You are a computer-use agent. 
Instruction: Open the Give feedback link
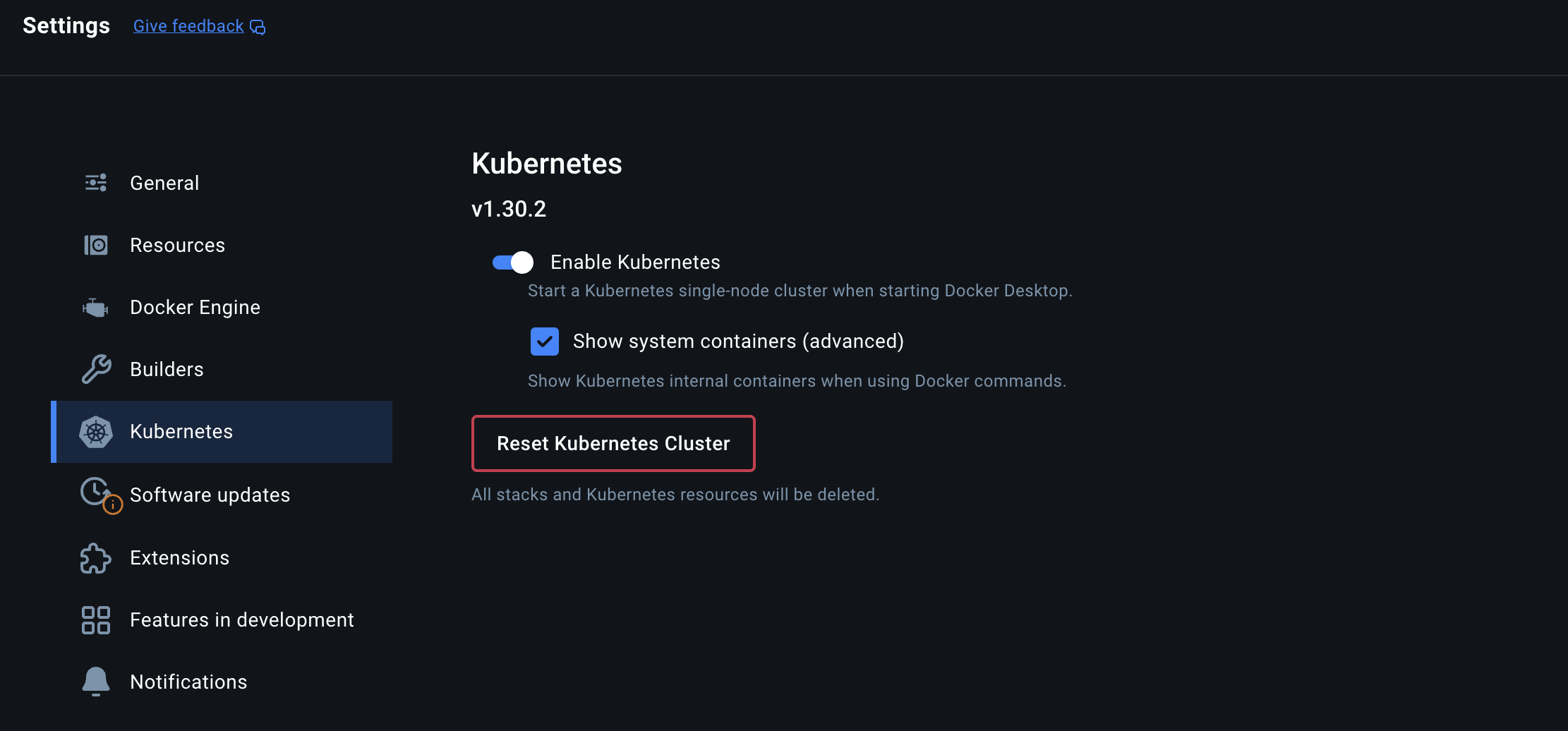pos(188,26)
